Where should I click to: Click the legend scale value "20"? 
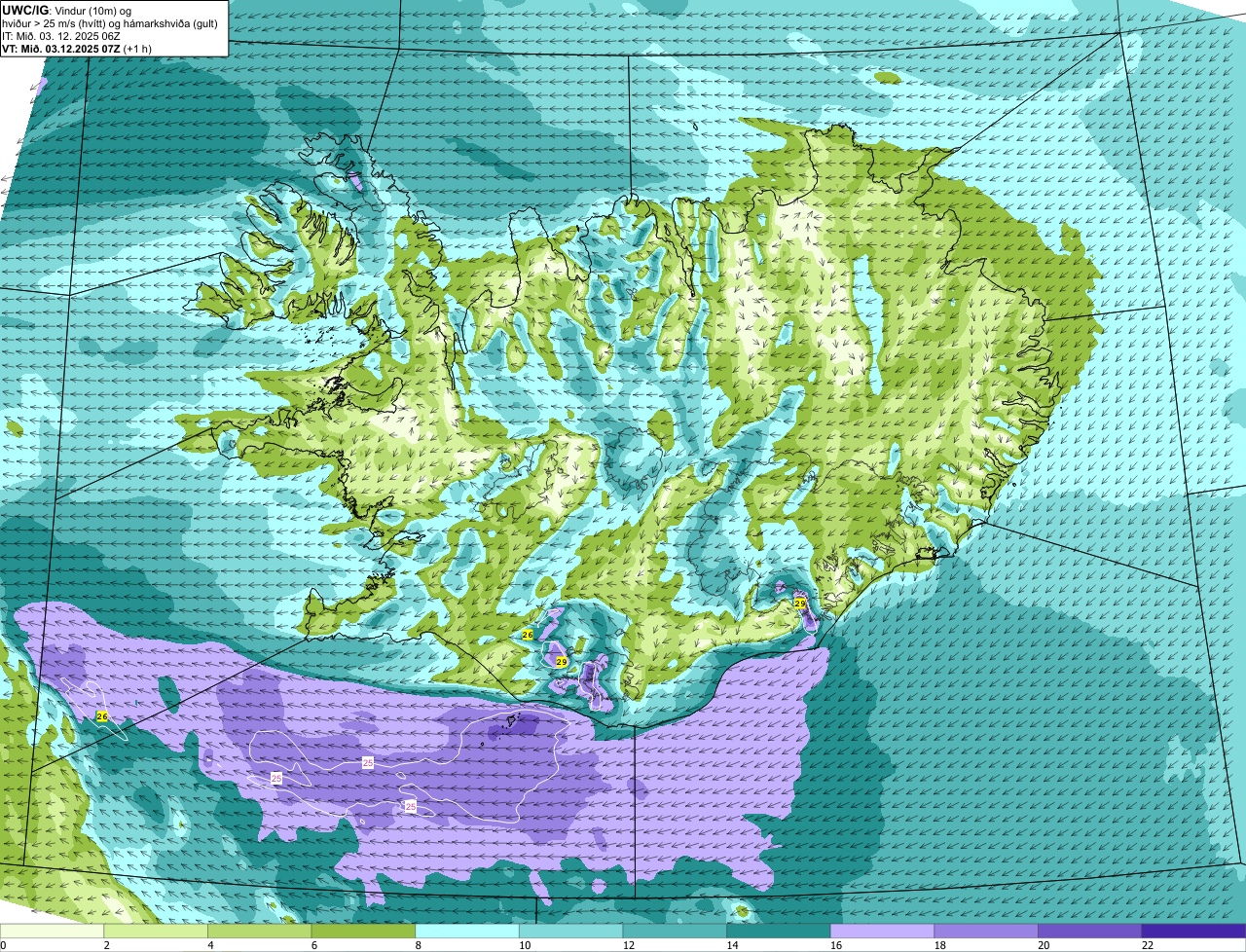[x=1044, y=945]
